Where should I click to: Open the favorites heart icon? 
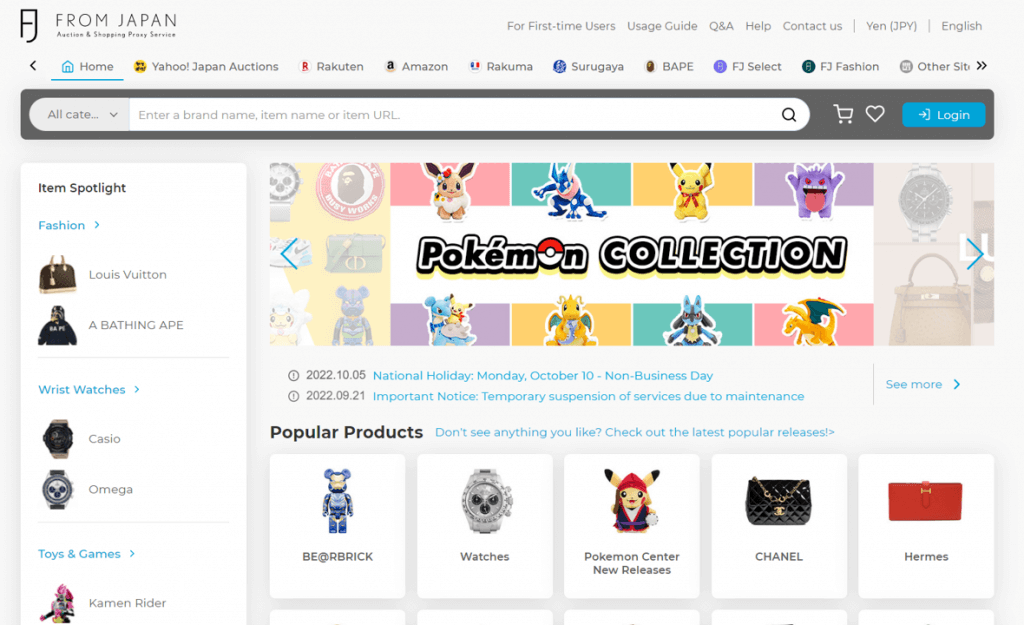pyautogui.click(x=875, y=114)
